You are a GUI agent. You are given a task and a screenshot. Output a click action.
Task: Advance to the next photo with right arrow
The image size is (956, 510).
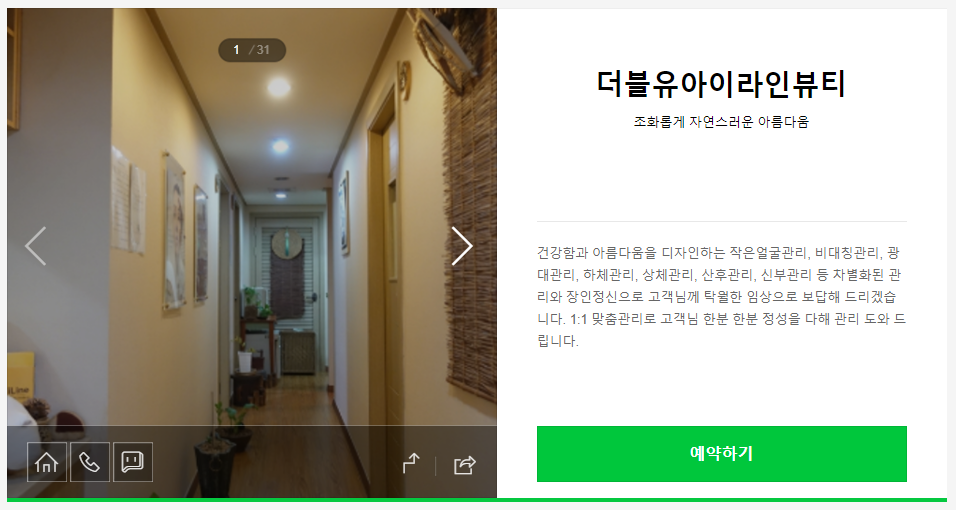coord(462,246)
